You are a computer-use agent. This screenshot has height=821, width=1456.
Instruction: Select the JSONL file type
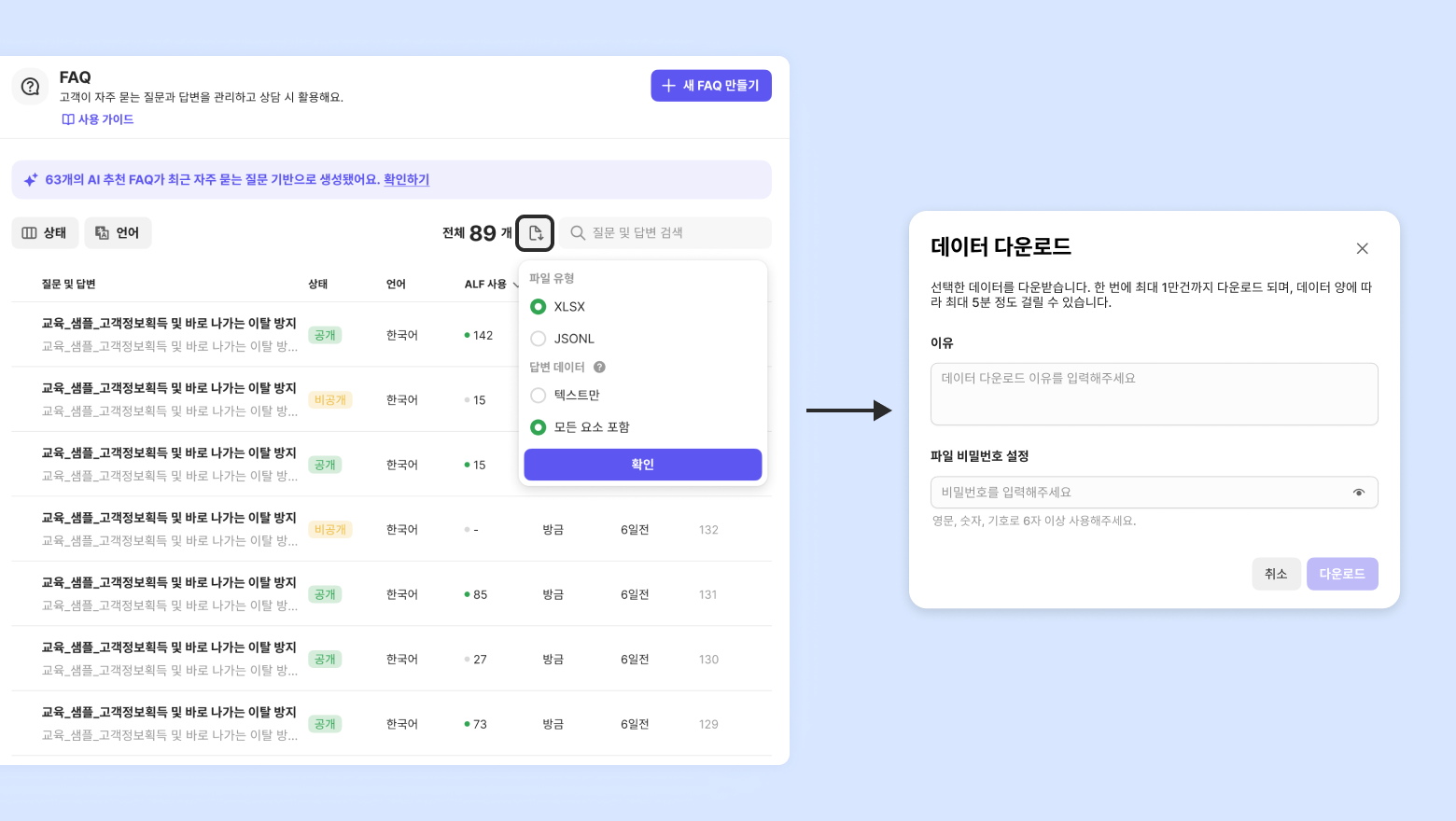pyautogui.click(x=562, y=339)
